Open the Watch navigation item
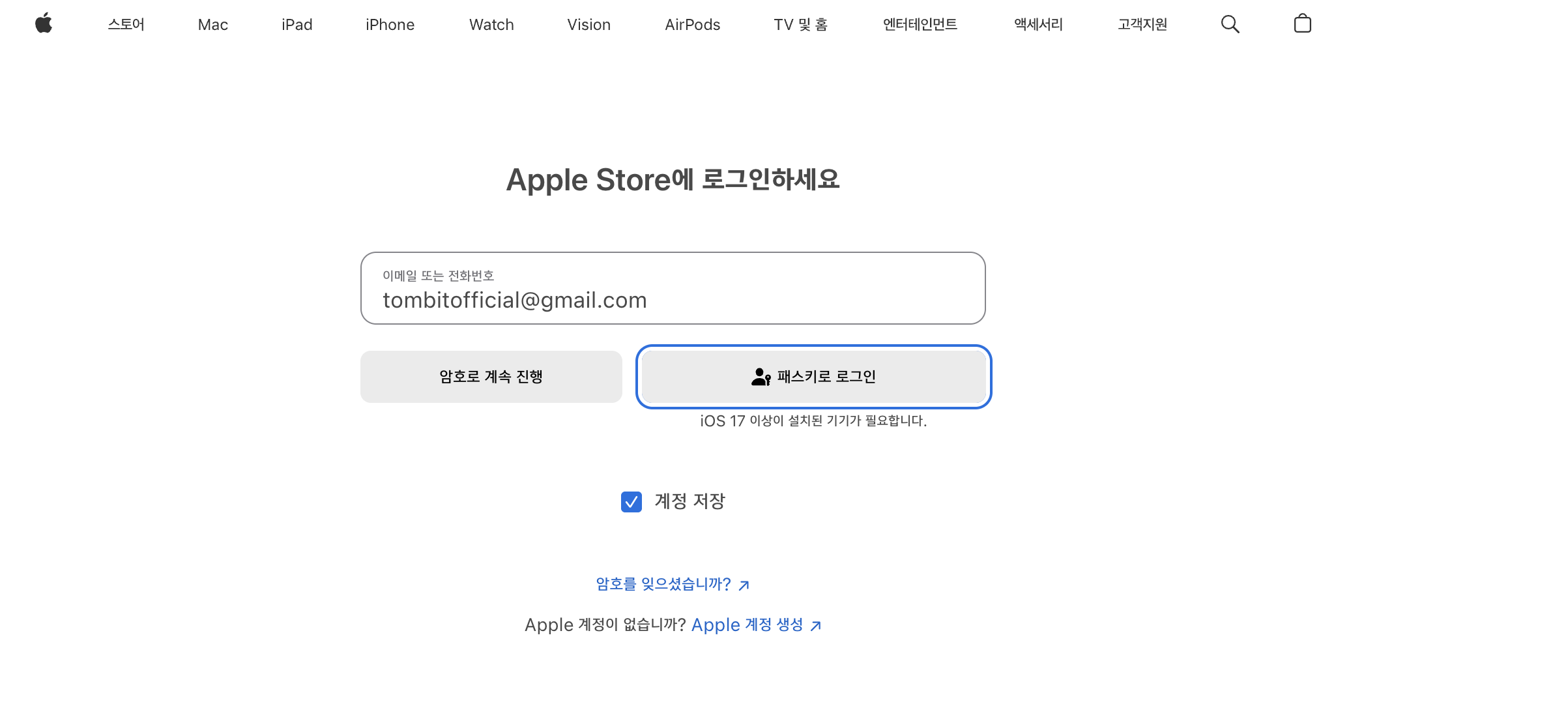The width and height of the screenshot is (1568, 721). (x=491, y=25)
